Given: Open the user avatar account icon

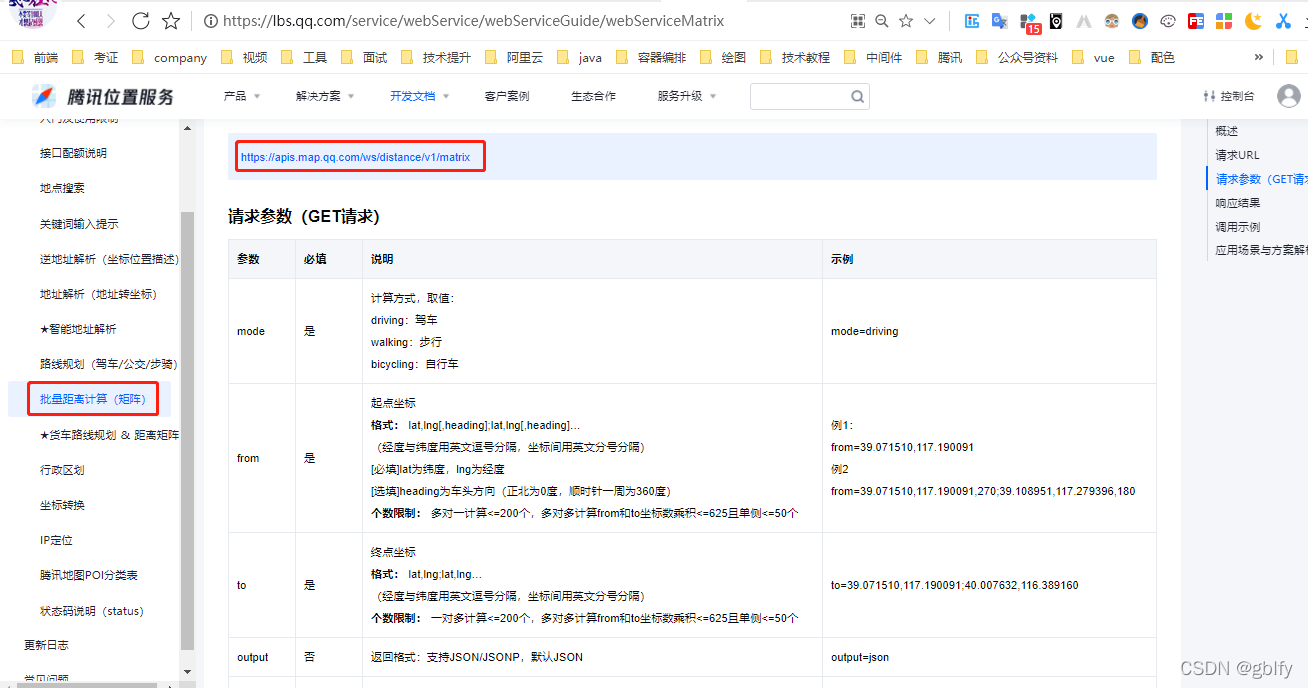Looking at the screenshot, I should (x=1289, y=95).
